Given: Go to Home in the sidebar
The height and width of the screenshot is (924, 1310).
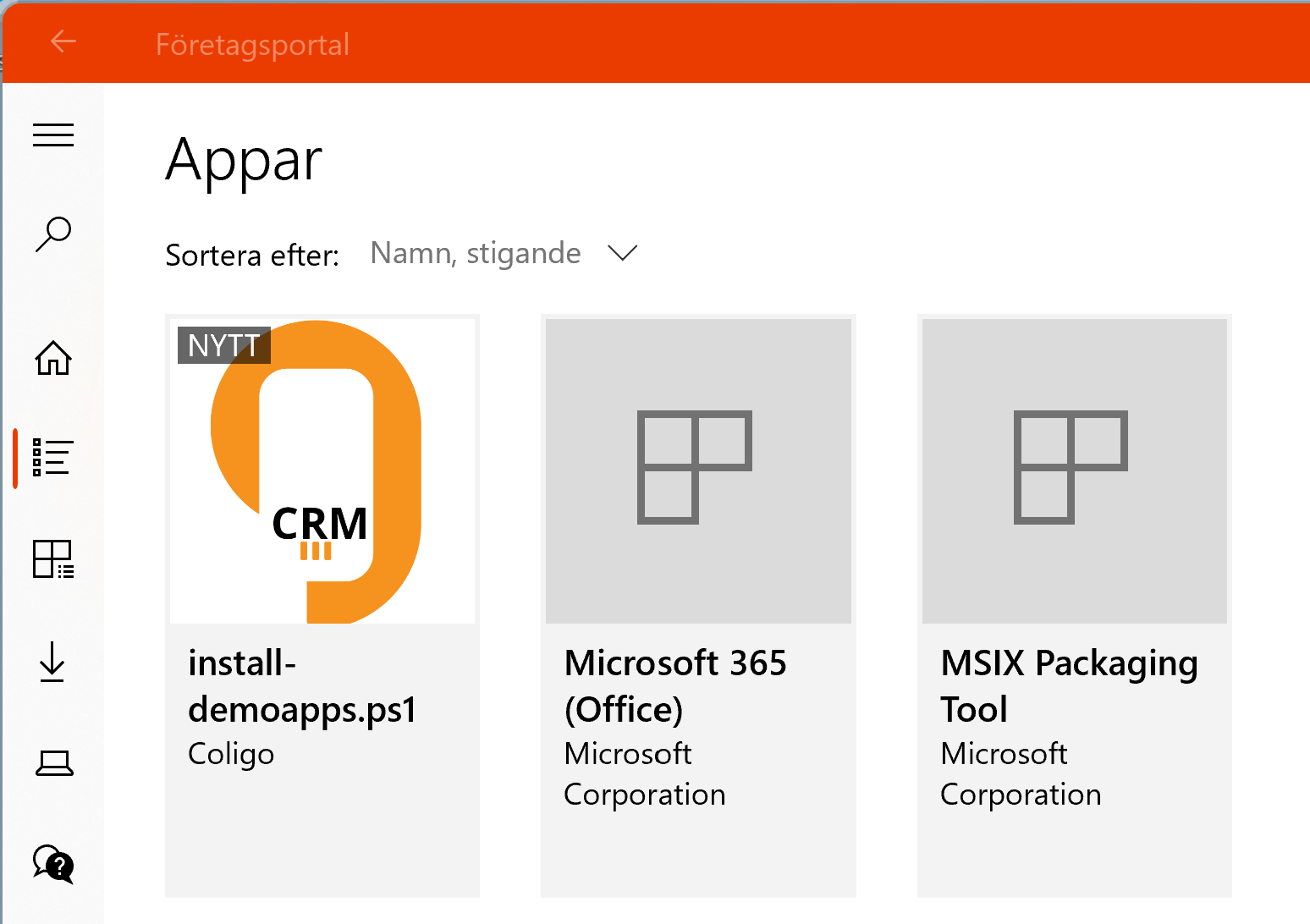Looking at the screenshot, I should [x=53, y=358].
